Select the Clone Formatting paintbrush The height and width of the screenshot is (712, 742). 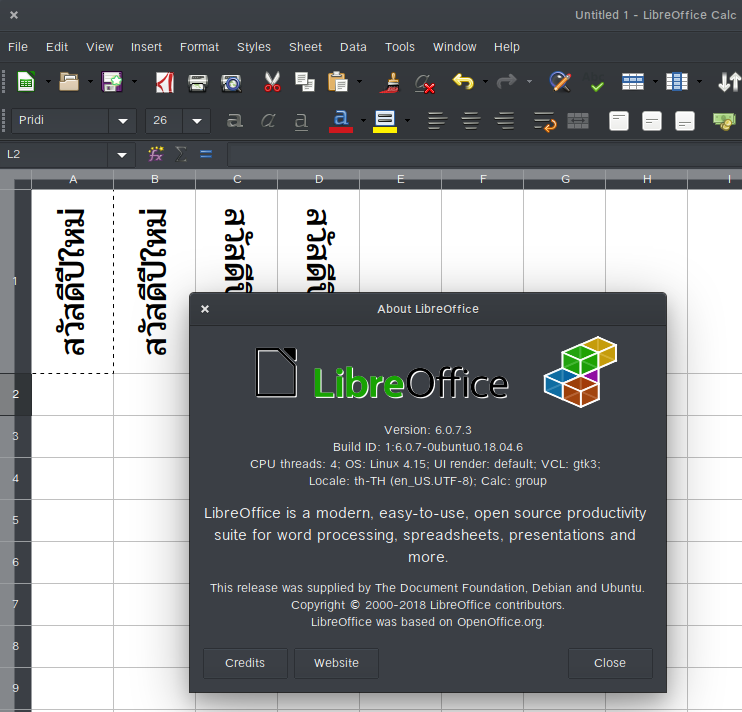[390, 82]
